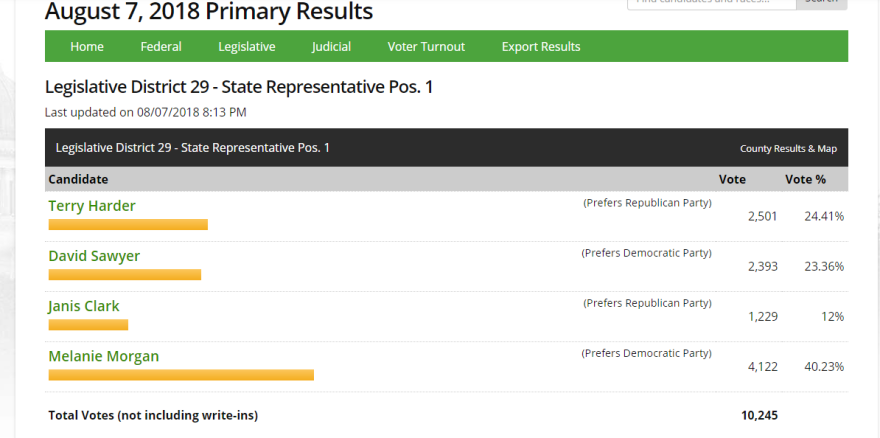This screenshot has height=438, width=880.
Task: Click the Vote column header
Action: pos(732,179)
